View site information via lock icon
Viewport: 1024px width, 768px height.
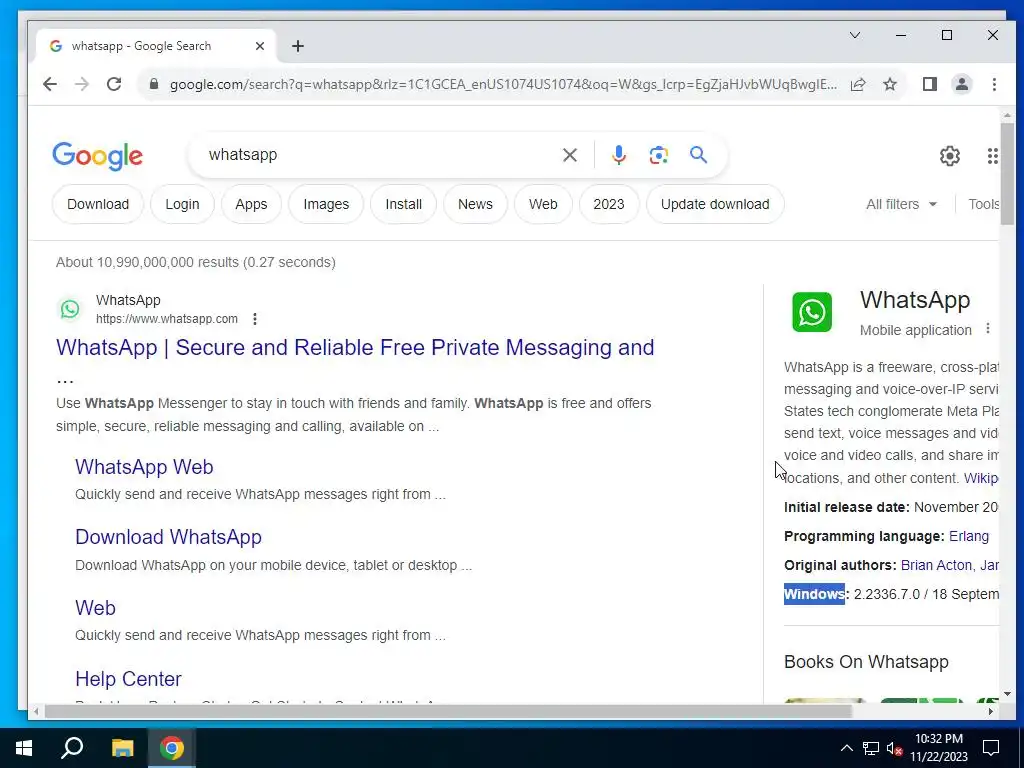click(x=154, y=84)
